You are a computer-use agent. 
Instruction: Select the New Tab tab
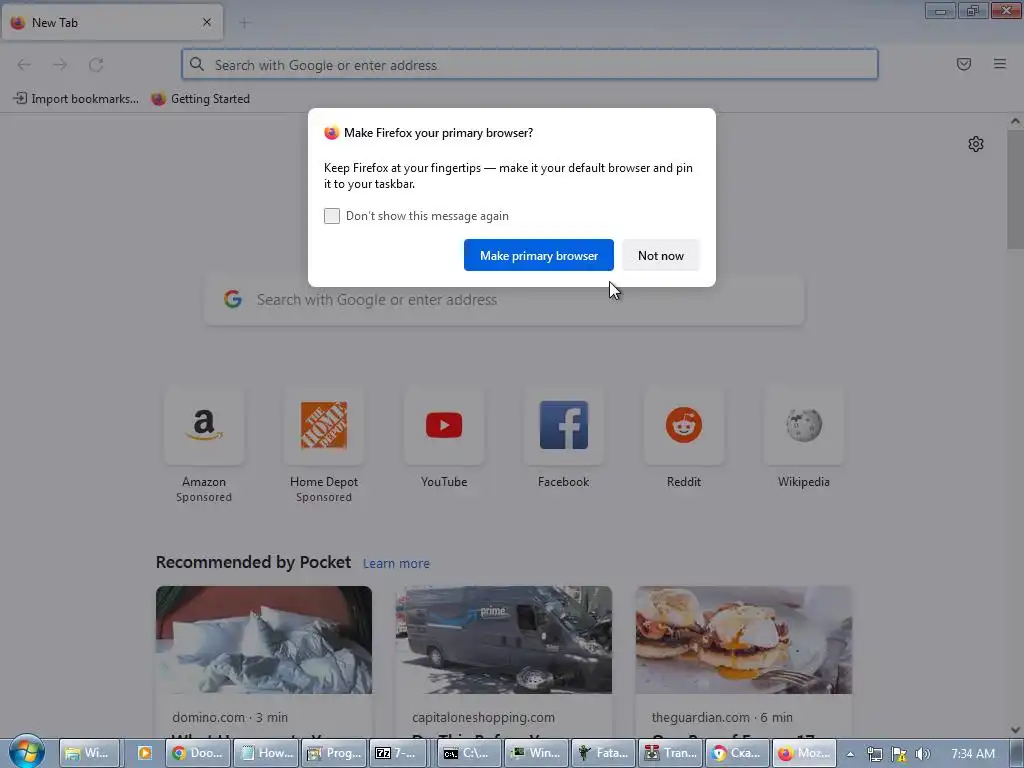coord(112,22)
